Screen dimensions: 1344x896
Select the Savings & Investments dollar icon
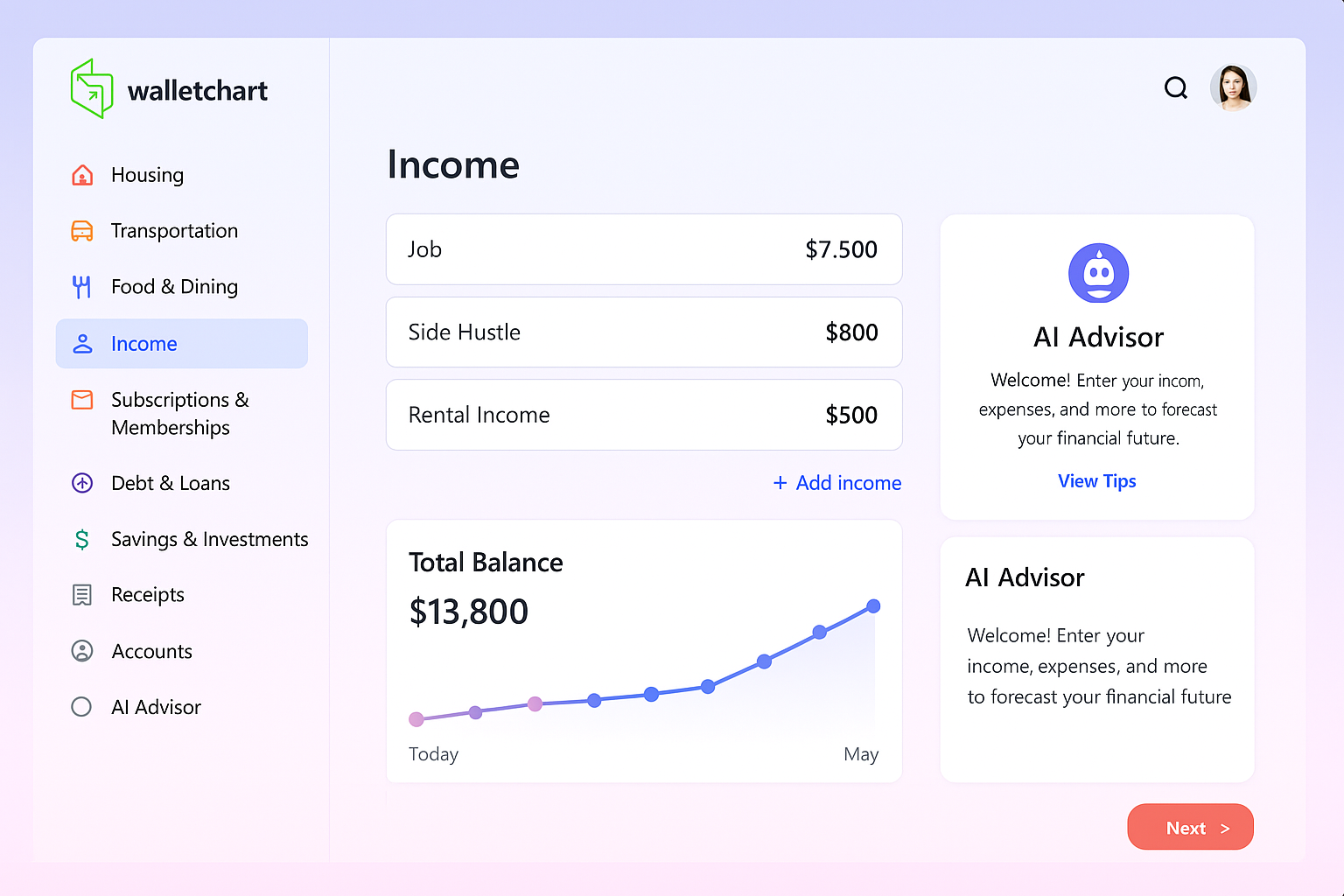pyautogui.click(x=82, y=539)
